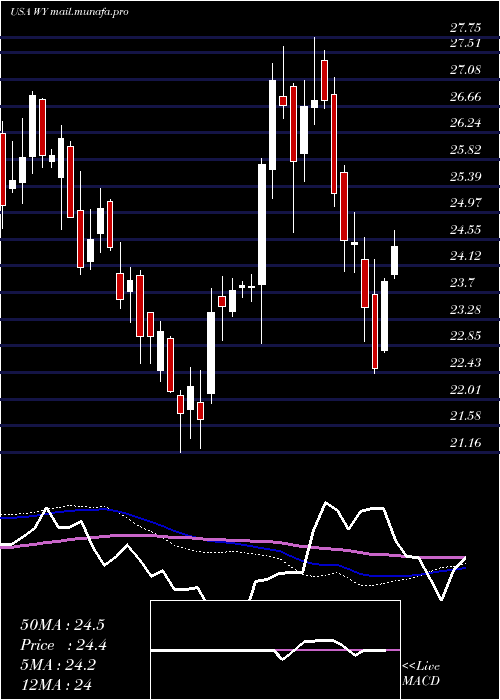This screenshot has width=500, height=700.
Task: Click the 25.82 price level label
Action: click(466, 150)
